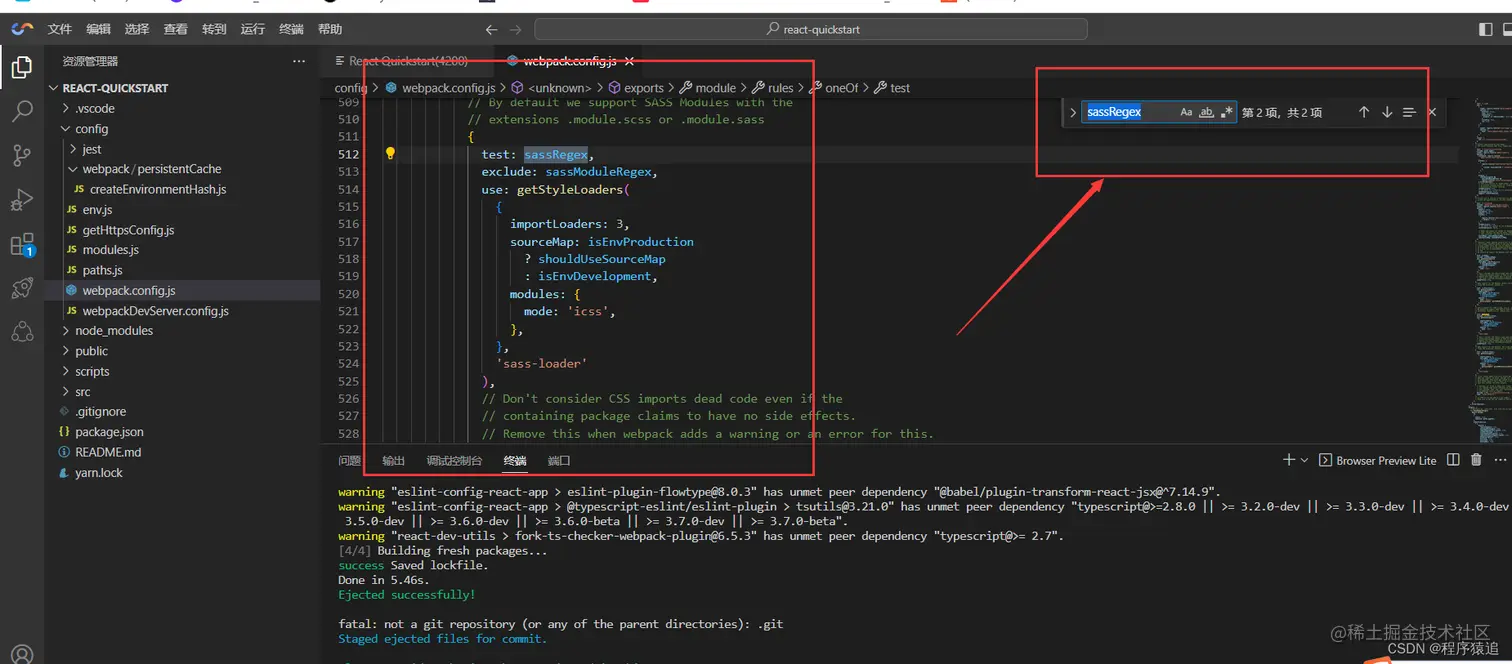Collapse the REACT-QUICKSTART root folder
Viewport: 1512px width, 664px height.
click(x=55, y=88)
